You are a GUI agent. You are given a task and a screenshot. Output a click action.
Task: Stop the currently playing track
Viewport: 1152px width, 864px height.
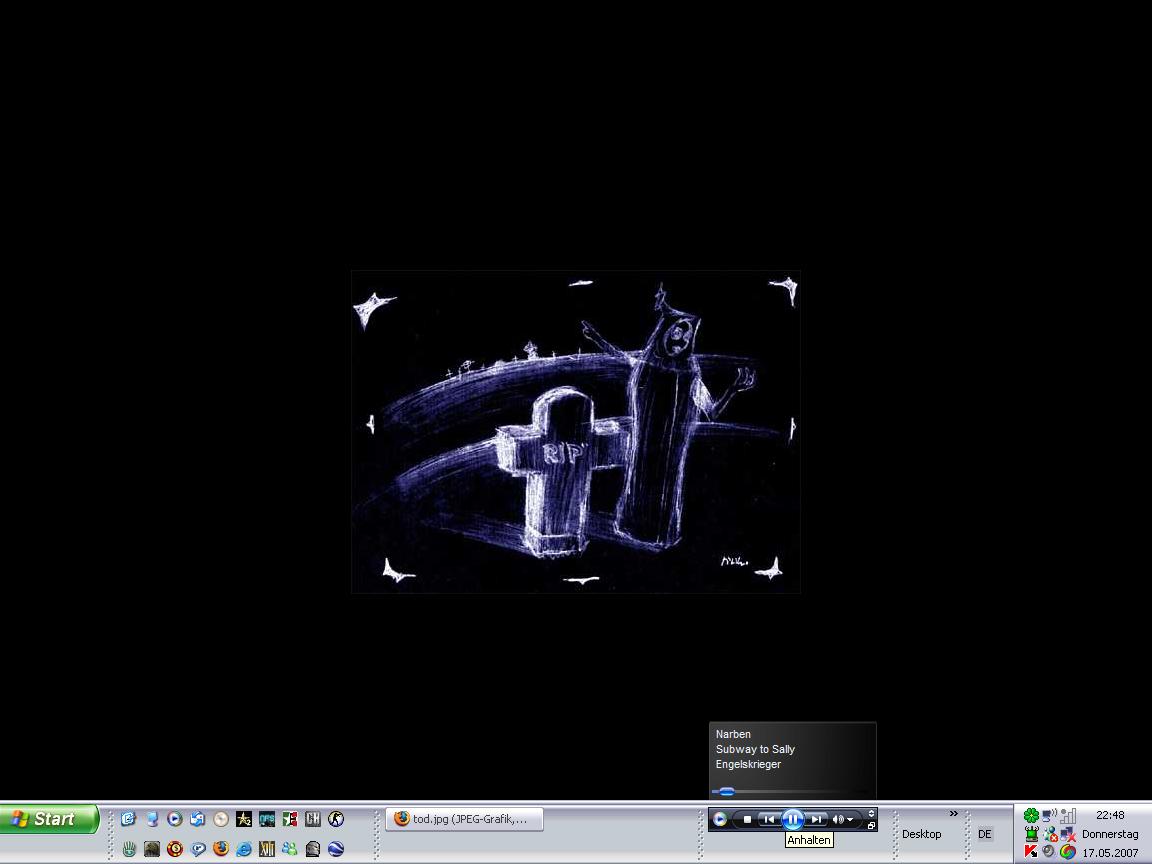747,819
